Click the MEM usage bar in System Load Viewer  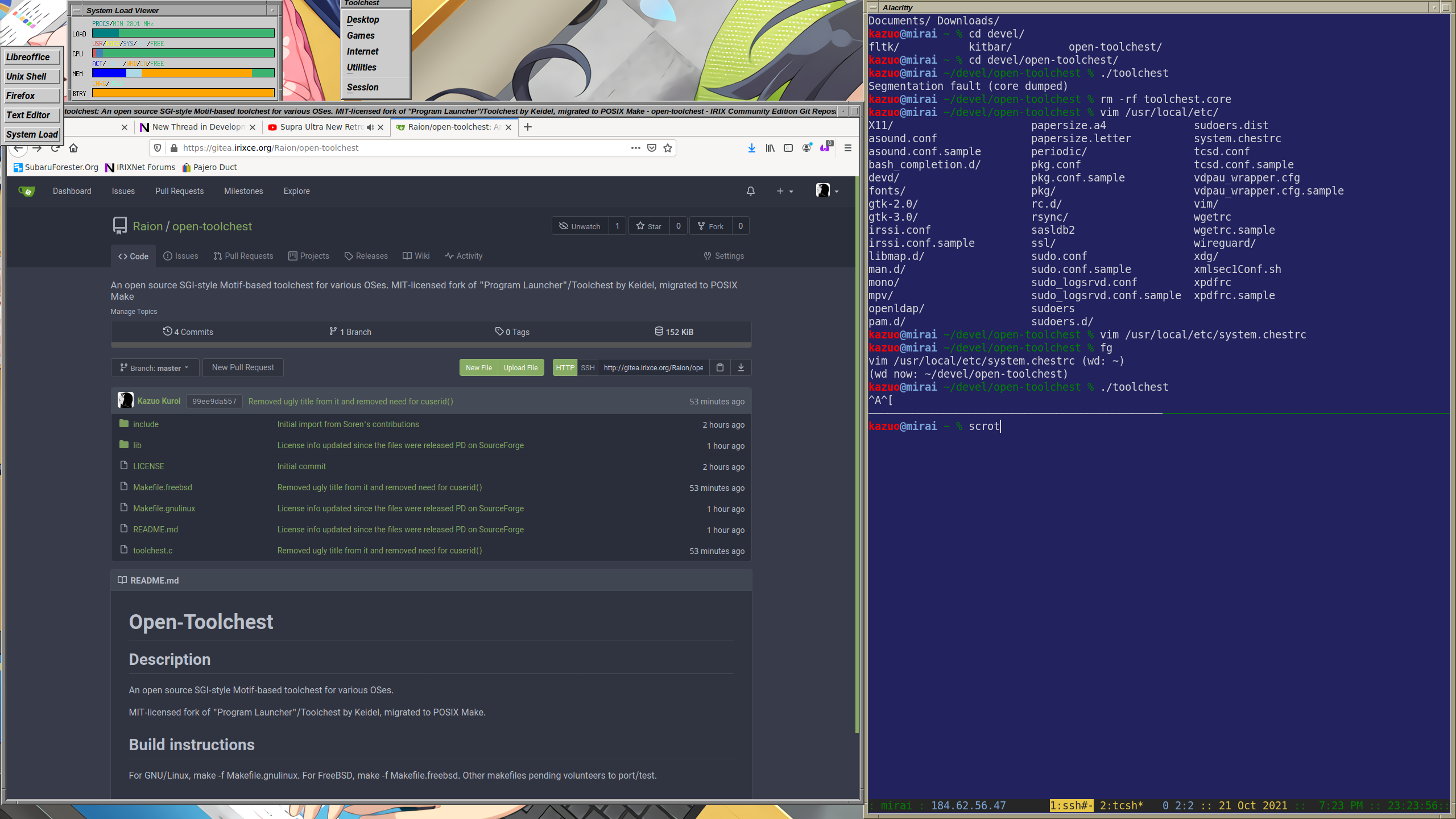click(x=183, y=73)
